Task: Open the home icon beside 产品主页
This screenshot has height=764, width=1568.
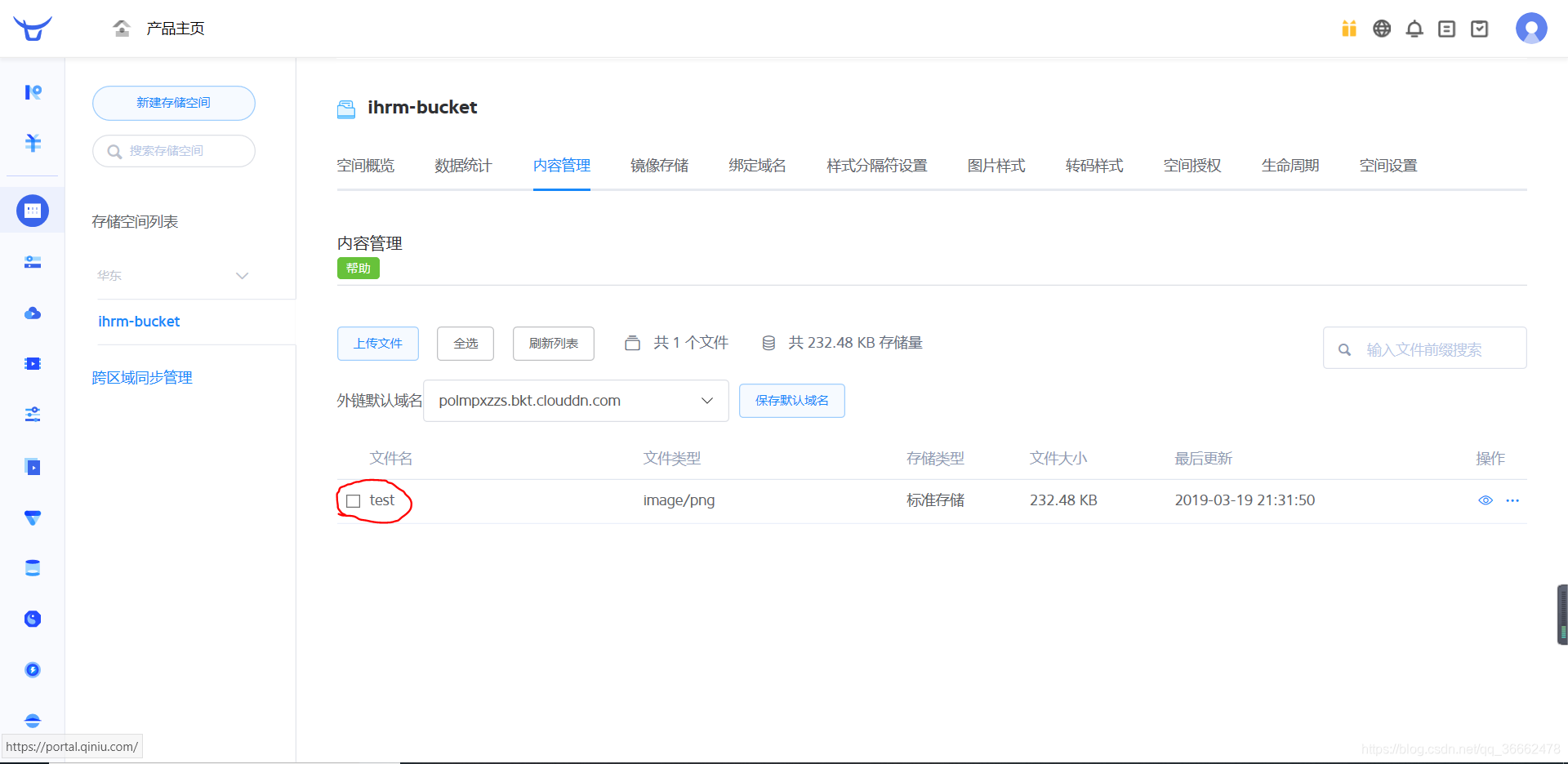Action: pyautogui.click(x=122, y=29)
